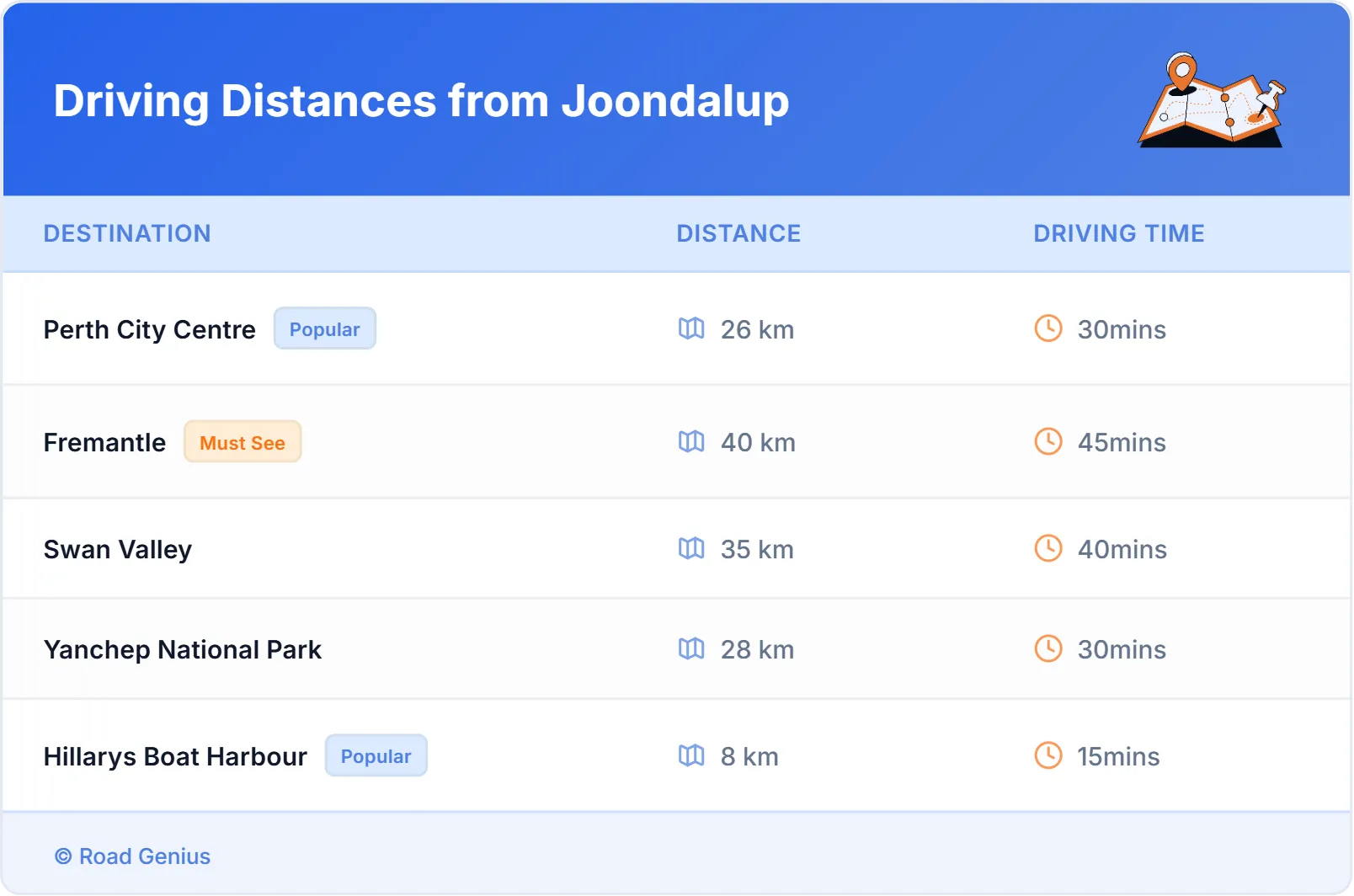Click the 8 km distance value
Image resolution: width=1354 pixels, height=896 pixels.
point(749,756)
